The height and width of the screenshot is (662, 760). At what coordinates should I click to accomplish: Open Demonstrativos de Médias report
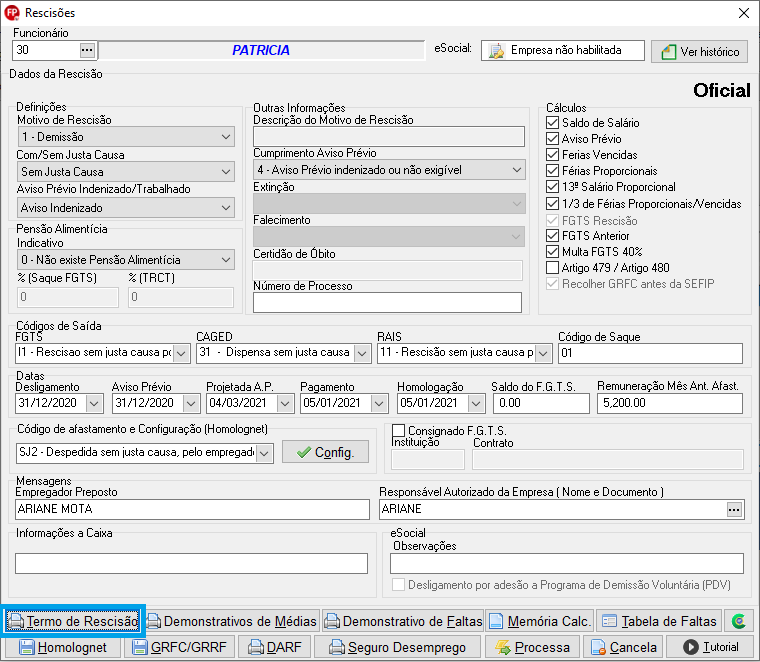pos(232,621)
